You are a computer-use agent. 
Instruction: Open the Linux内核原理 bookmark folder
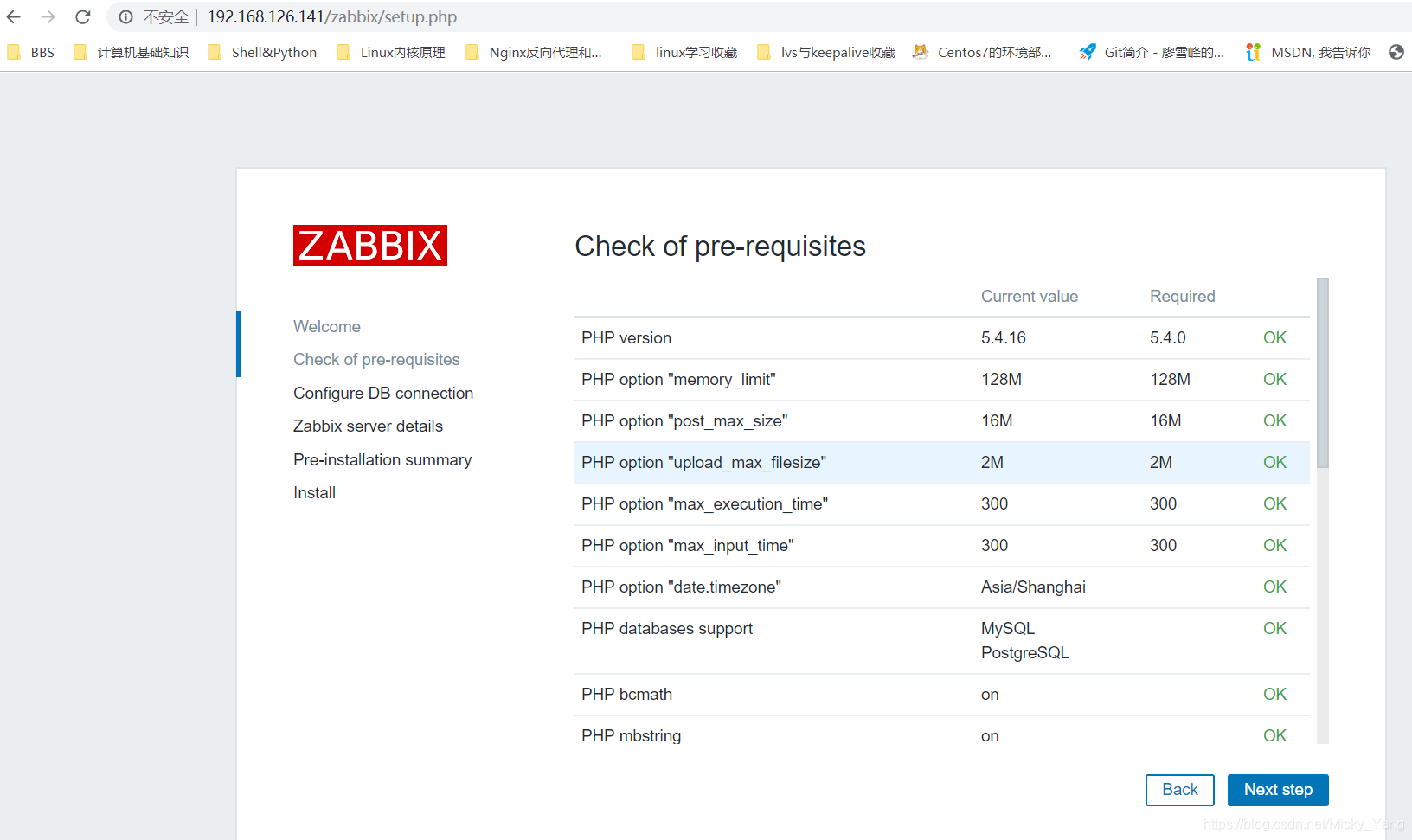coord(392,53)
